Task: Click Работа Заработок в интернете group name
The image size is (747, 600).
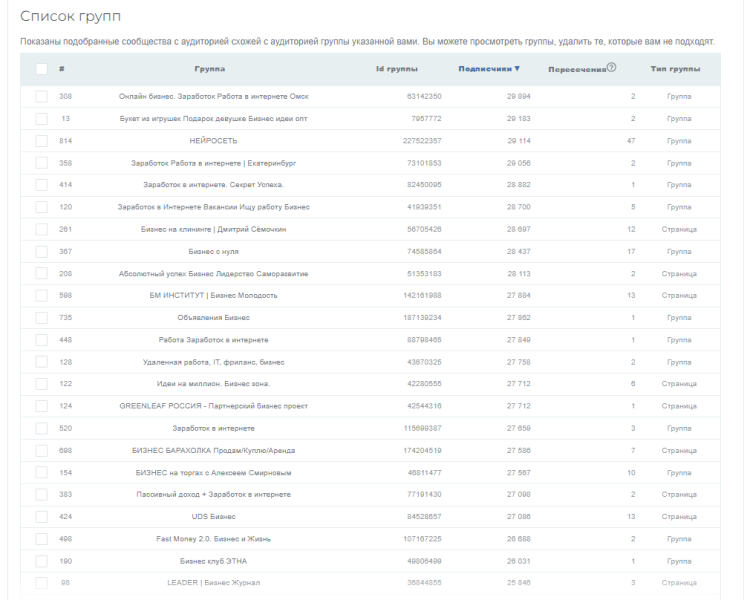Action: click(213, 340)
